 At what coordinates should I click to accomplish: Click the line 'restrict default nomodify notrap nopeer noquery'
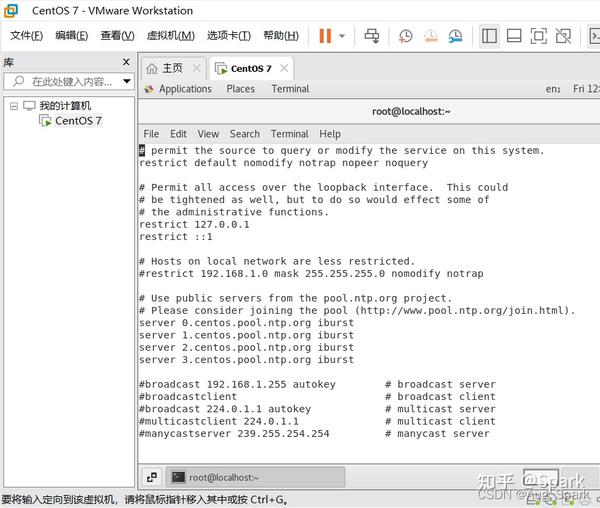pos(284,163)
